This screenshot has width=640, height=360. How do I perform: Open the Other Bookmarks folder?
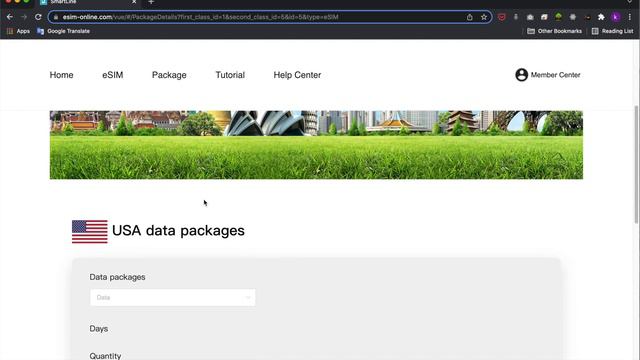(x=554, y=31)
